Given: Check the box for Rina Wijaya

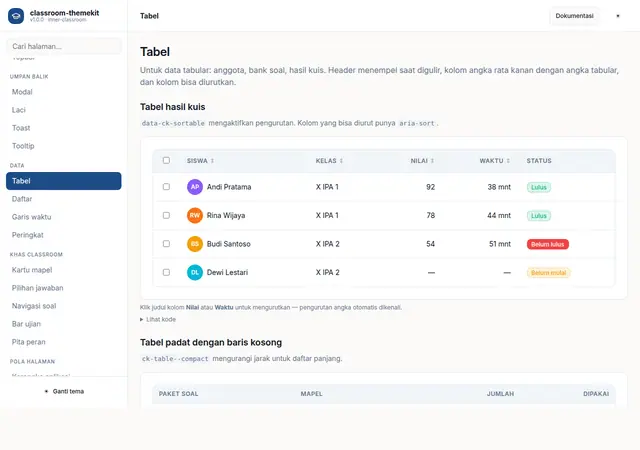Looking at the screenshot, I should click(166, 215).
